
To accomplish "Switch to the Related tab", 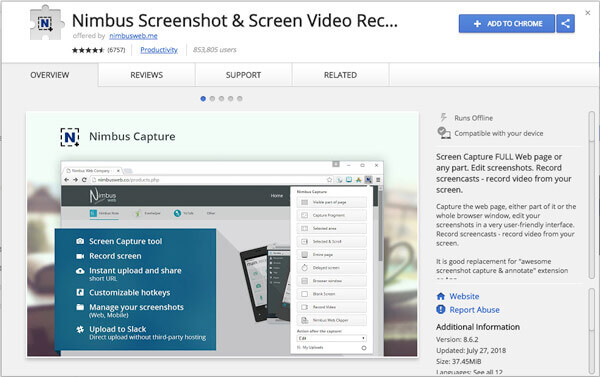I will (341, 75).
